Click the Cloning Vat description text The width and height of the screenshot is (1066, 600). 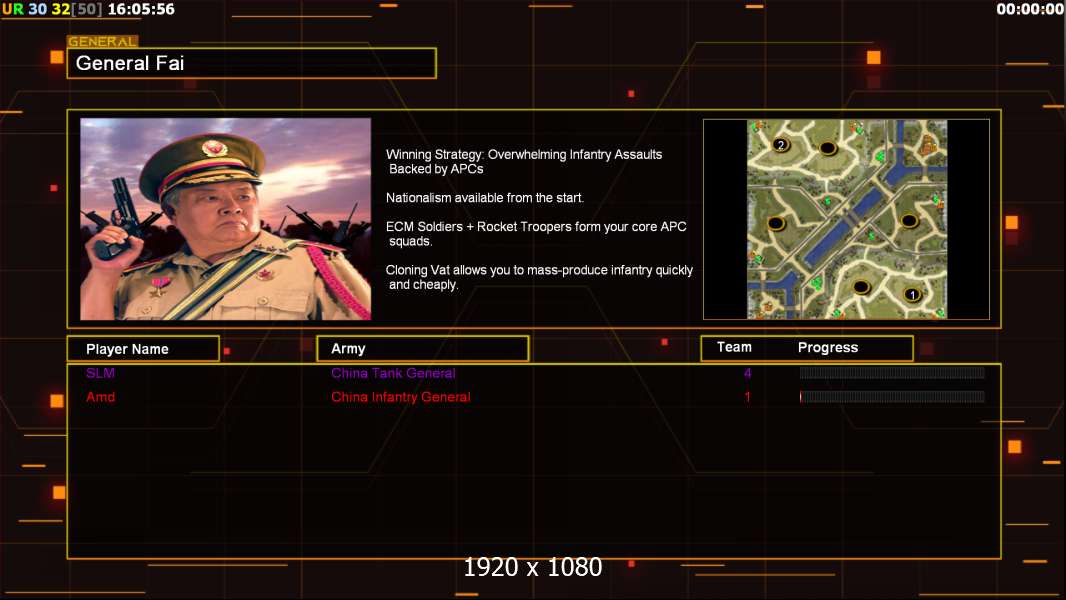click(539, 277)
